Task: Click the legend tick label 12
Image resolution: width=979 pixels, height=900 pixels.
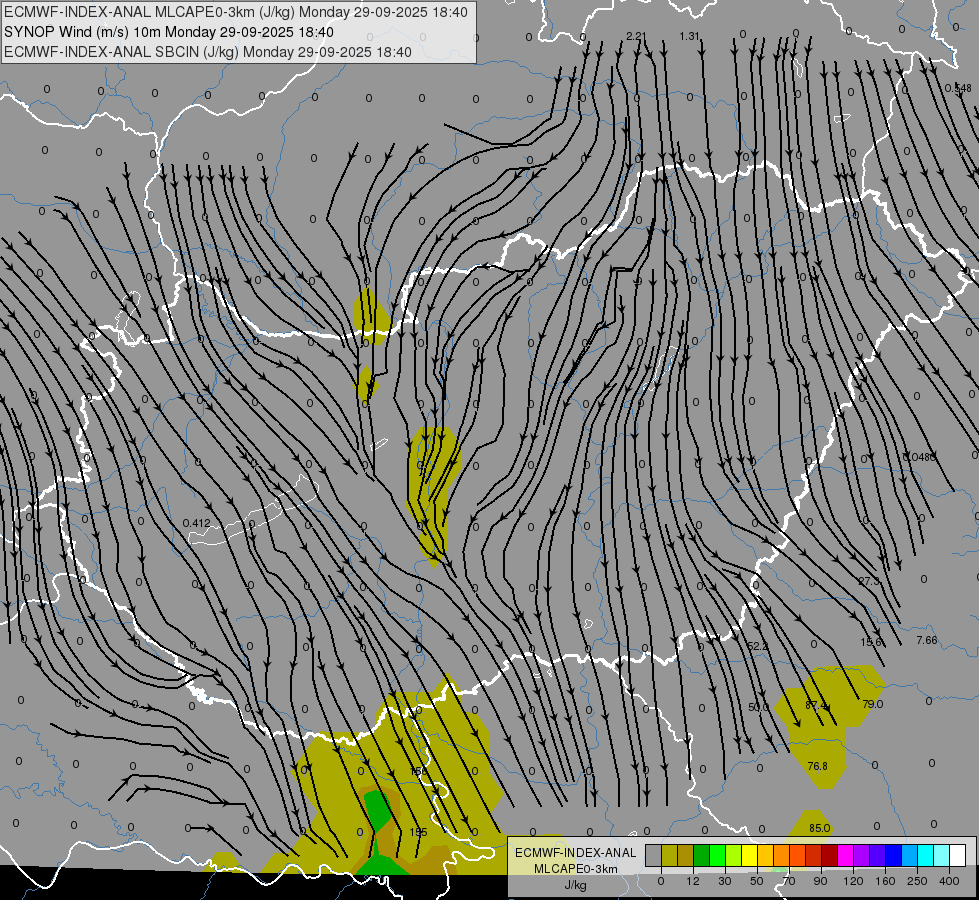Action: (693, 881)
